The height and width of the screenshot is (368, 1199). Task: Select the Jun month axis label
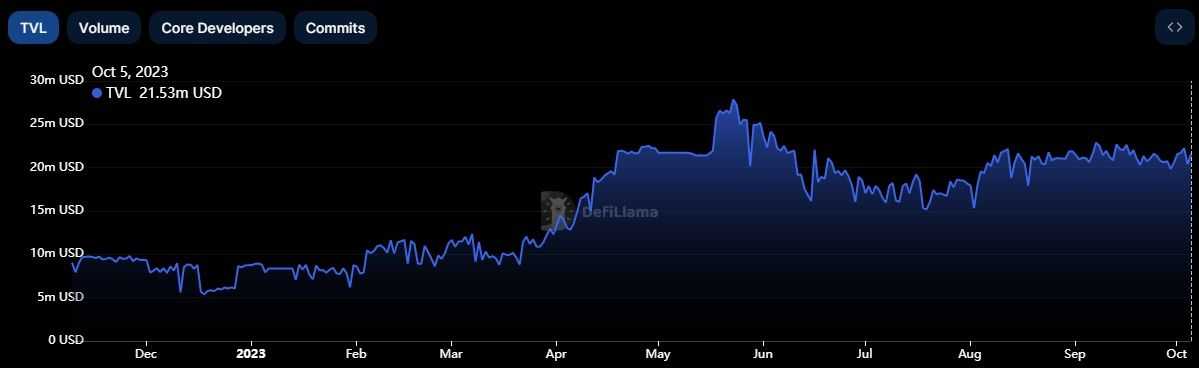coord(762,354)
